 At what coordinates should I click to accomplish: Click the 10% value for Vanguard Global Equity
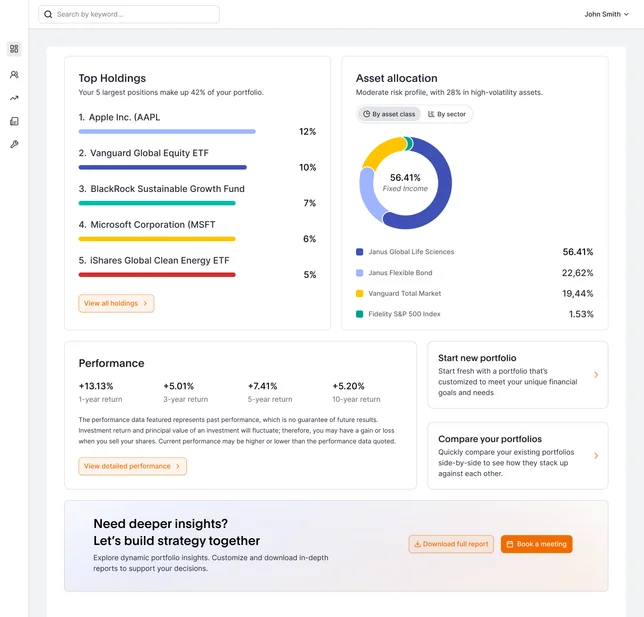tap(307, 167)
